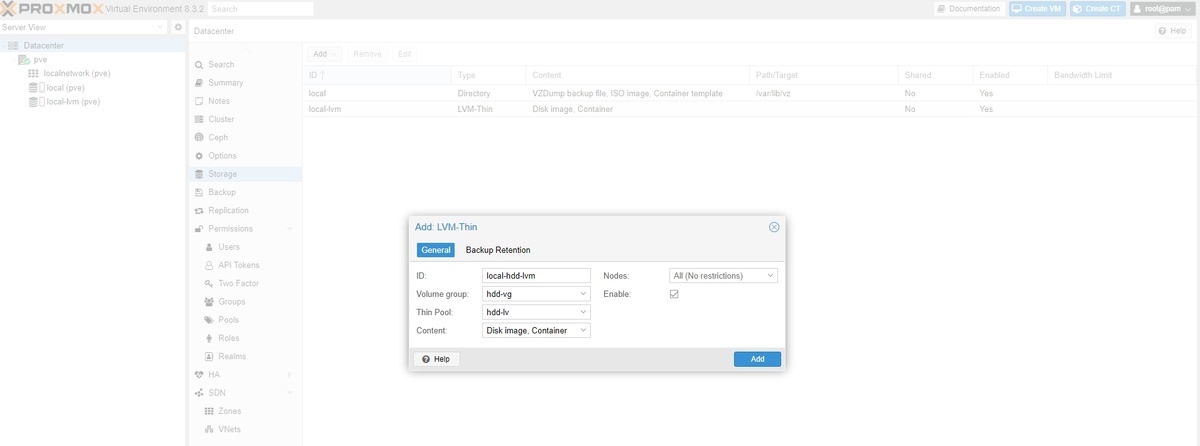Open the Options item in the side menu

(x=222, y=156)
